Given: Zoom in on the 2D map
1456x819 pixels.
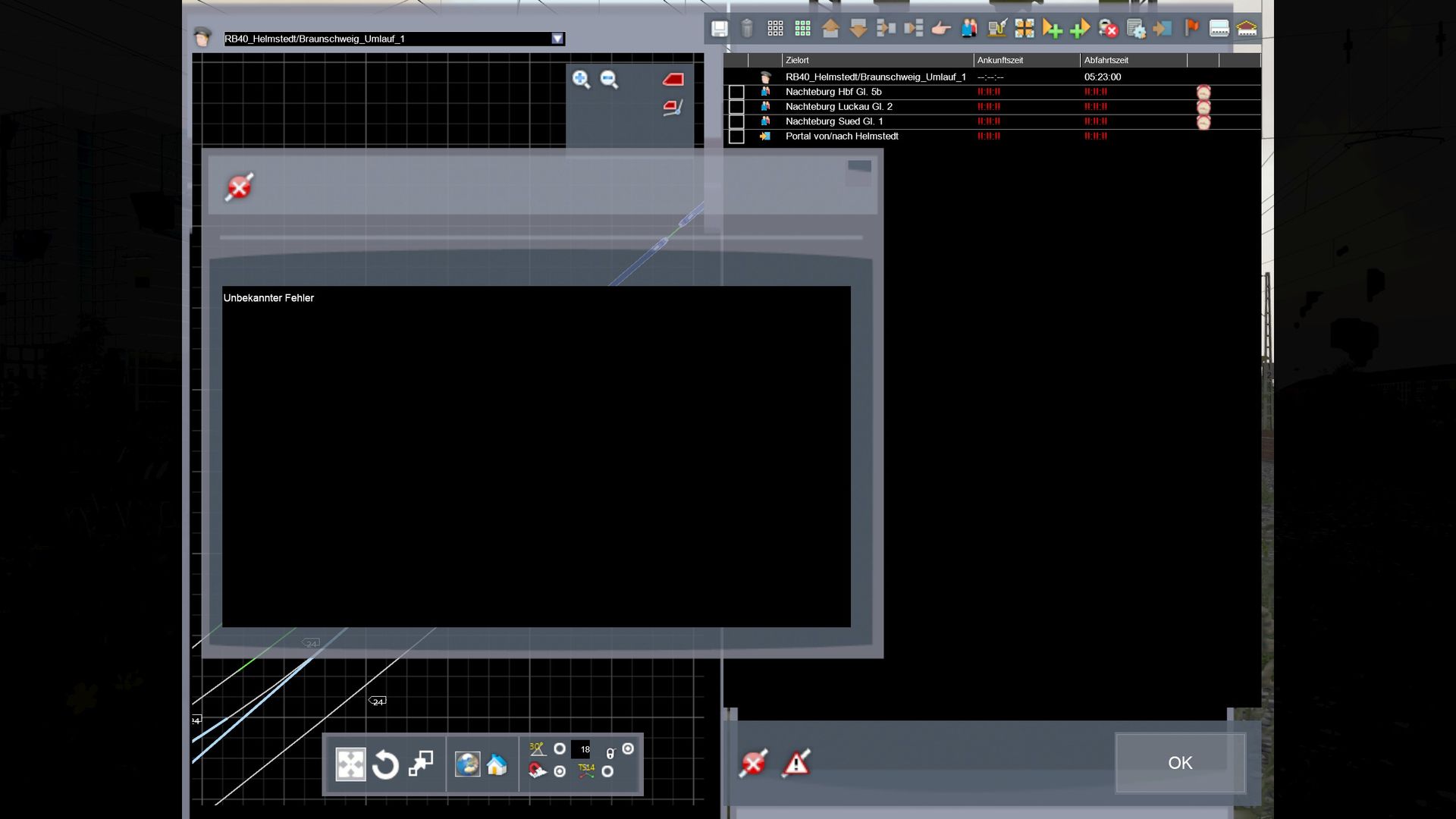Looking at the screenshot, I should point(581,80).
